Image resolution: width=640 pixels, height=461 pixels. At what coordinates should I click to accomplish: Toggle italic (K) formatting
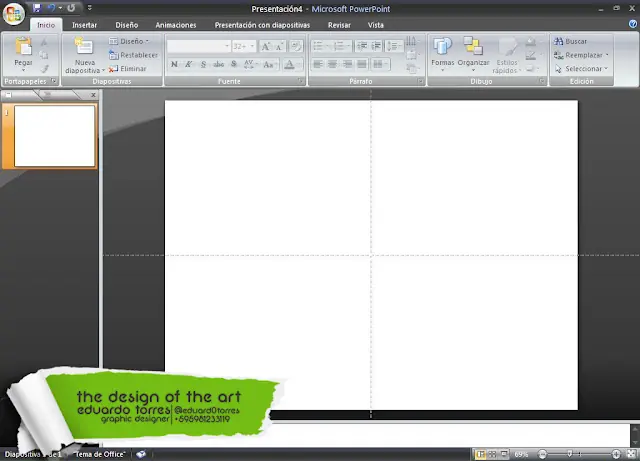(189, 64)
